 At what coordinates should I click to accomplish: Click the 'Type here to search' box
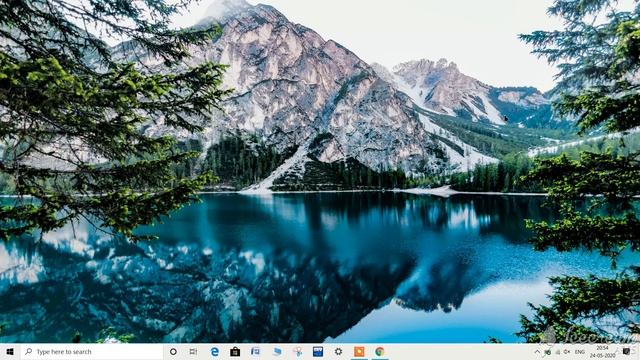(x=92, y=351)
